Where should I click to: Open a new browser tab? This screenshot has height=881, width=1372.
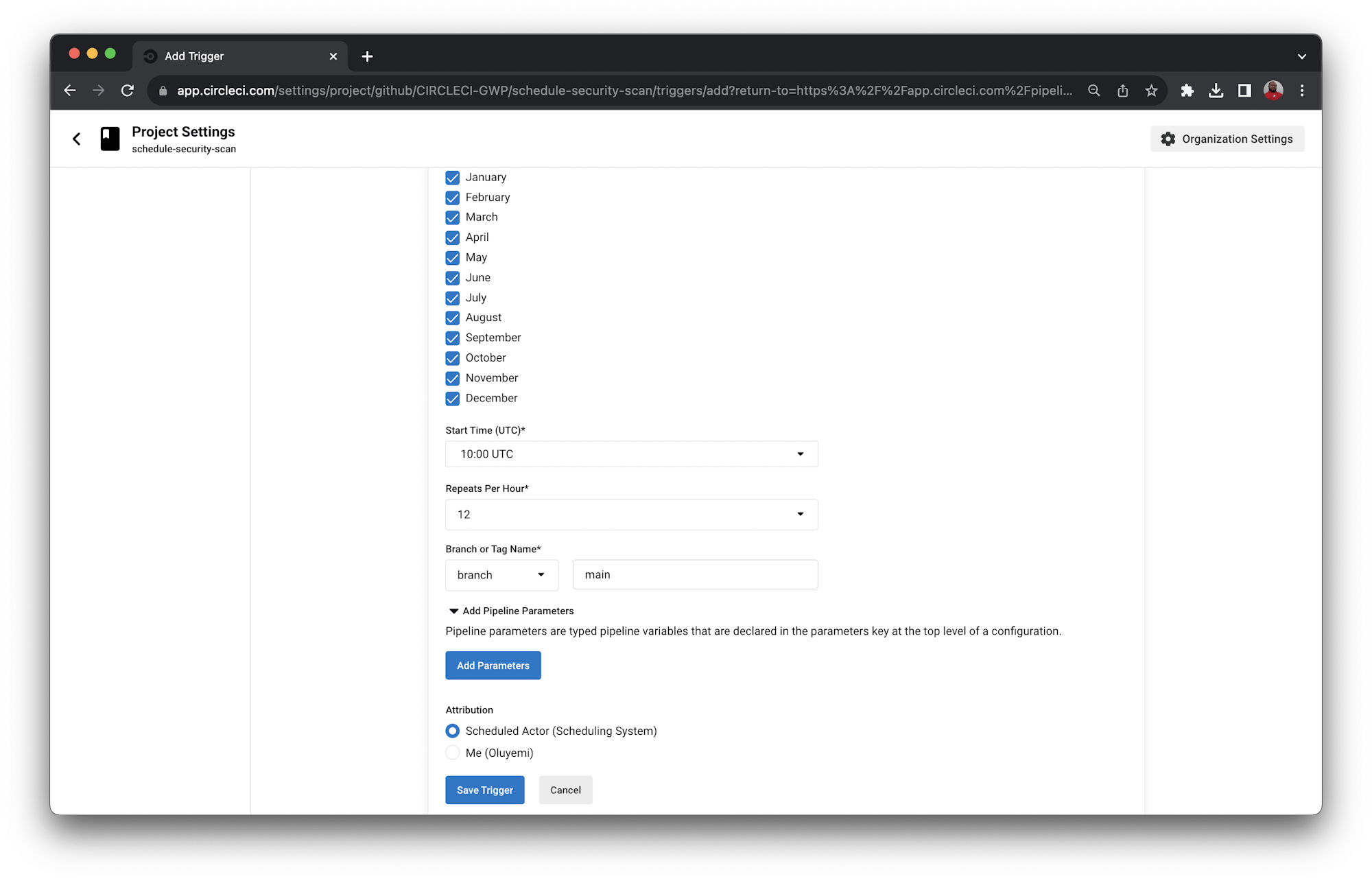pos(368,56)
